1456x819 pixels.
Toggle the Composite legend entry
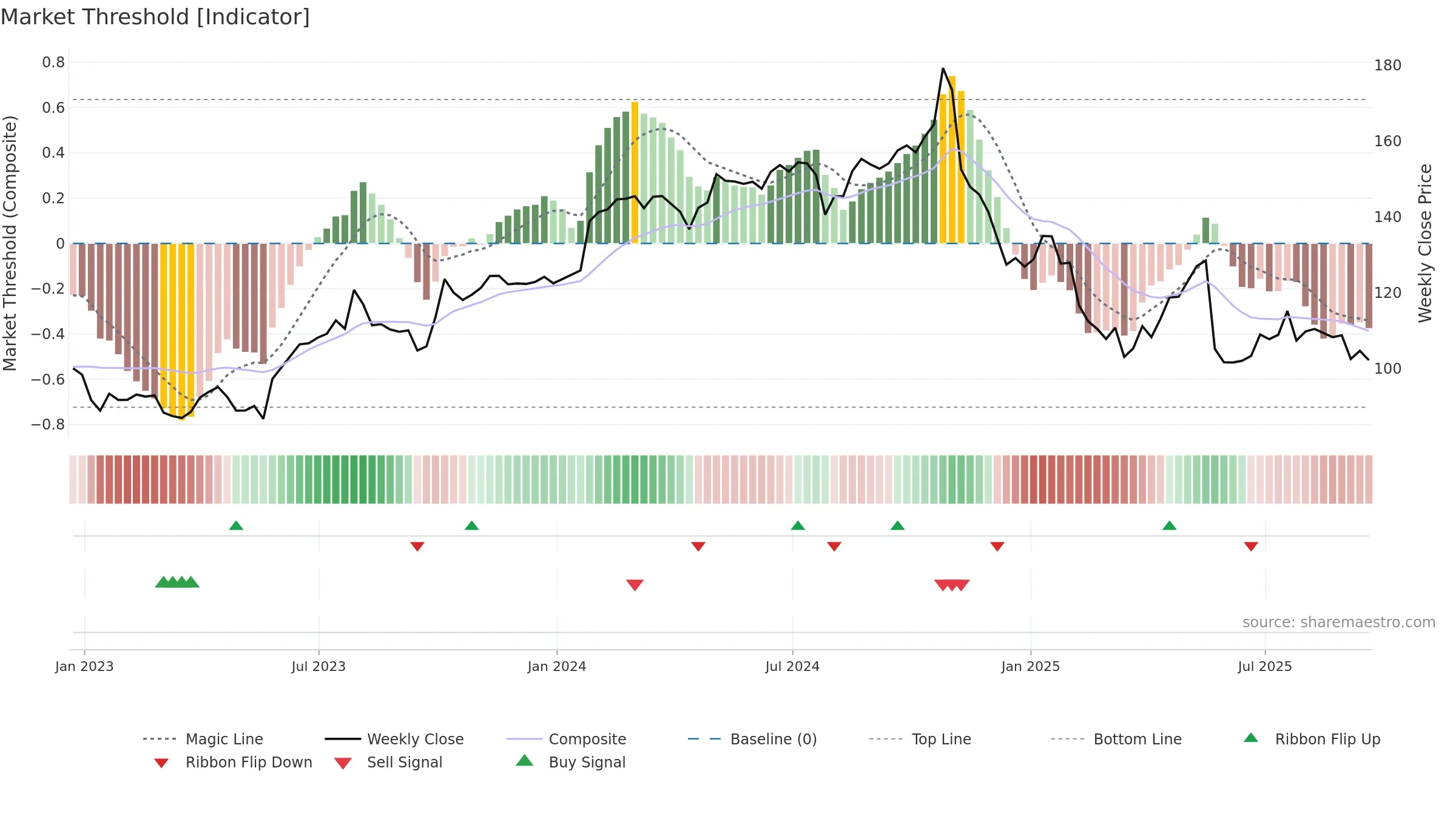point(566,739)
